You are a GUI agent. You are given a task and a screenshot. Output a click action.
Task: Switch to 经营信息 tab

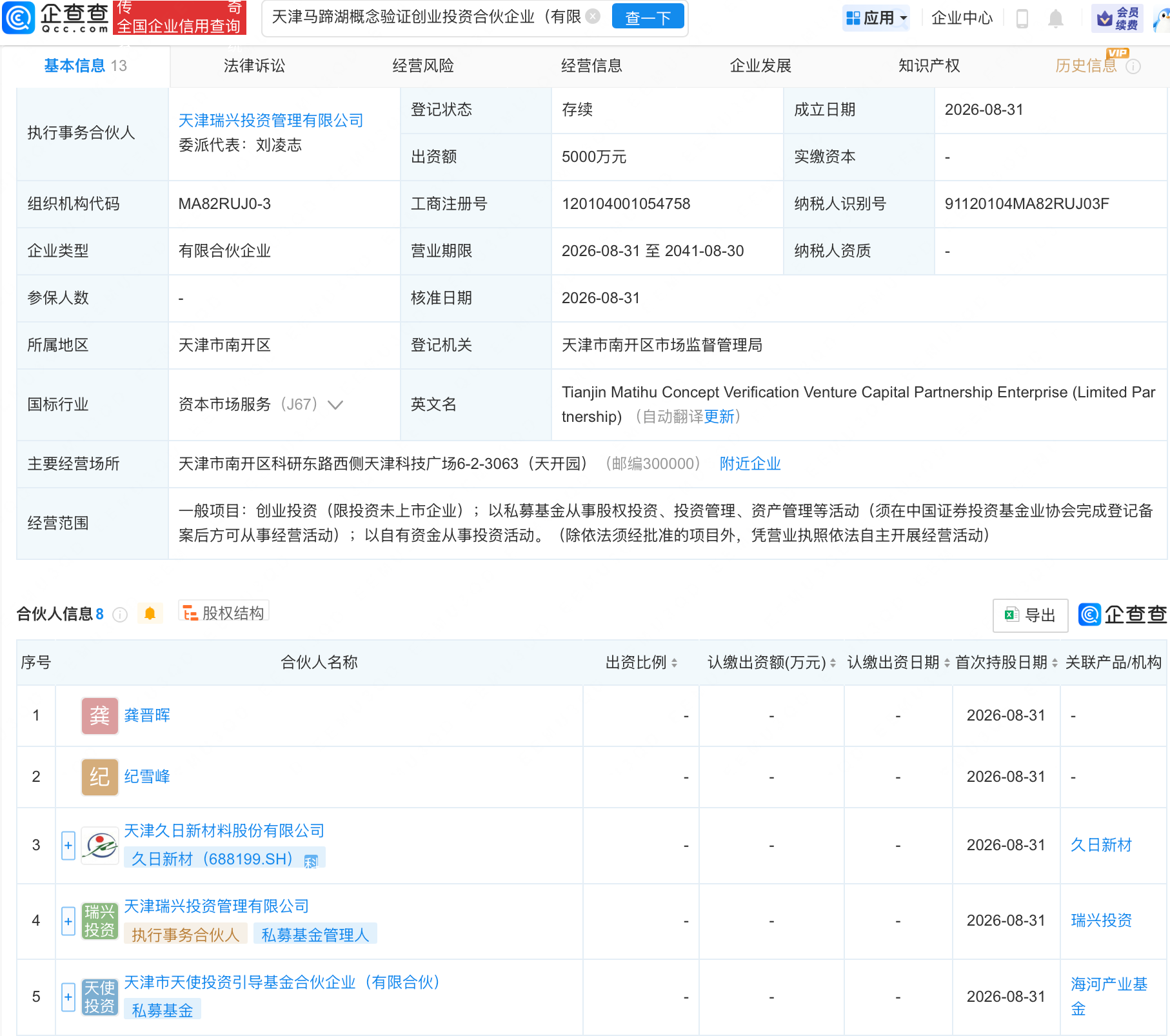591,66
